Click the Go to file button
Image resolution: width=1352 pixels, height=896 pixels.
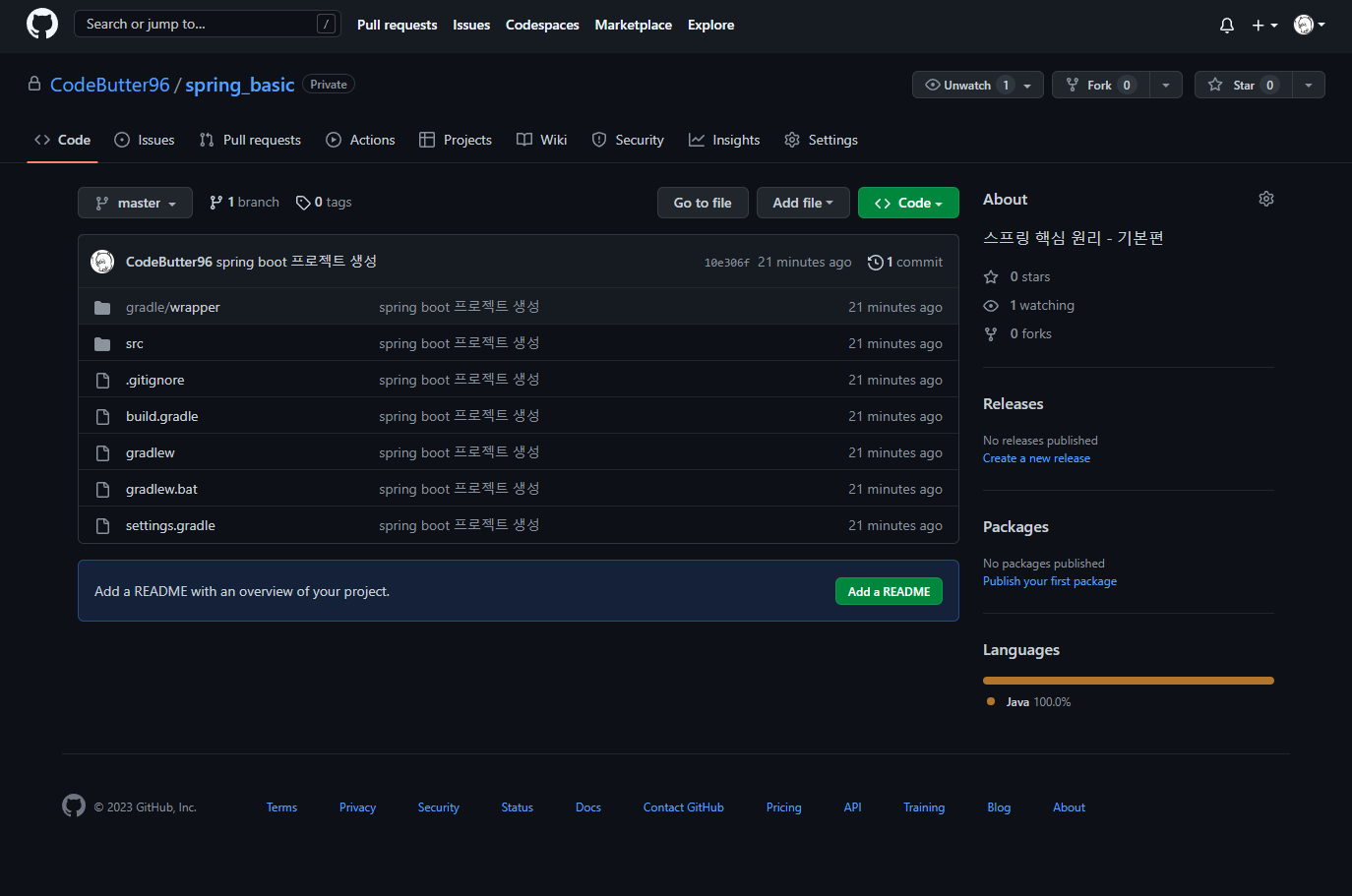click(703, 203)
